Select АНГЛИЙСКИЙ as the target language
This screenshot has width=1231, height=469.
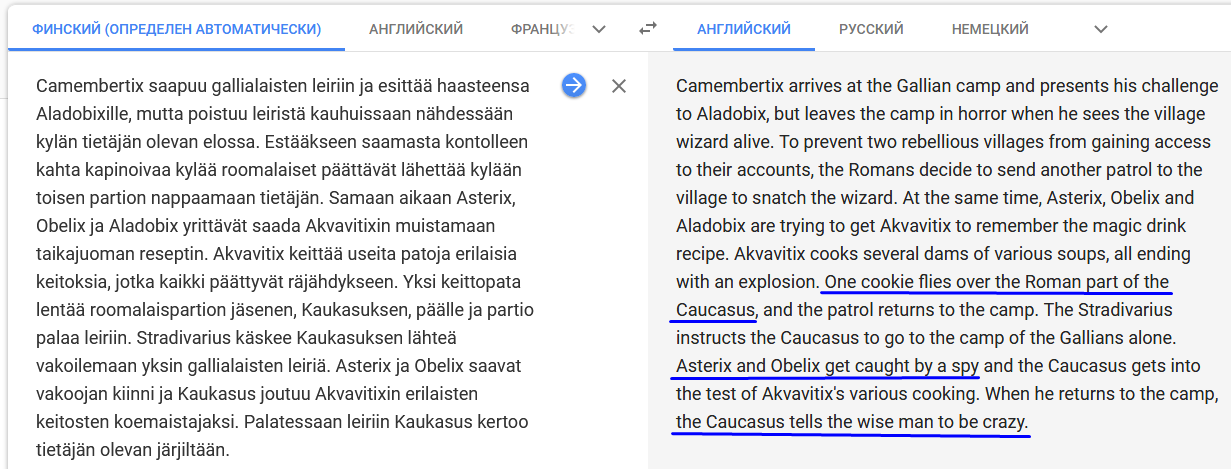[x=744, y=29]
